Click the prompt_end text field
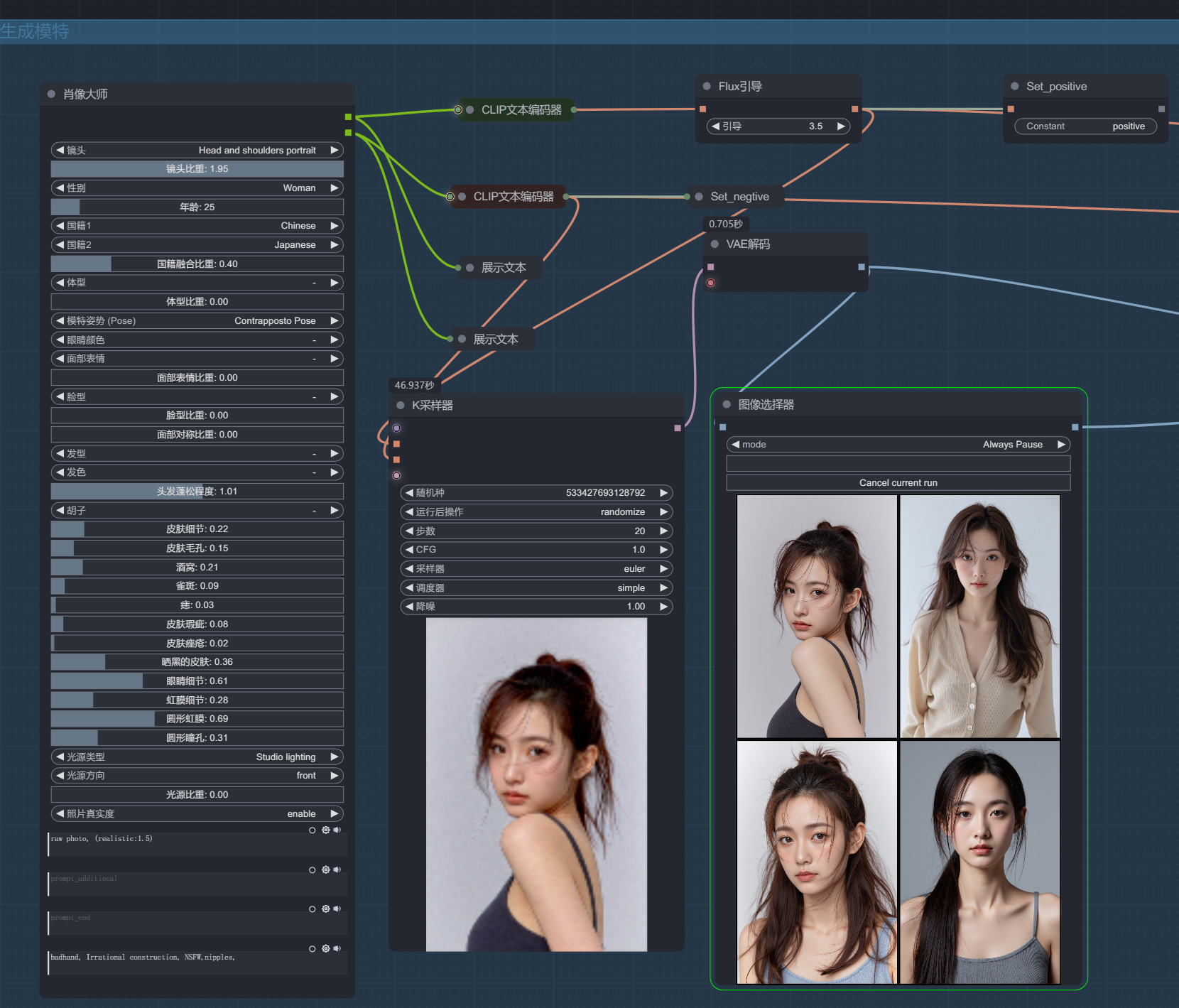The image size is (1179, 1008). pyautogui.click(x=197, y=923)
